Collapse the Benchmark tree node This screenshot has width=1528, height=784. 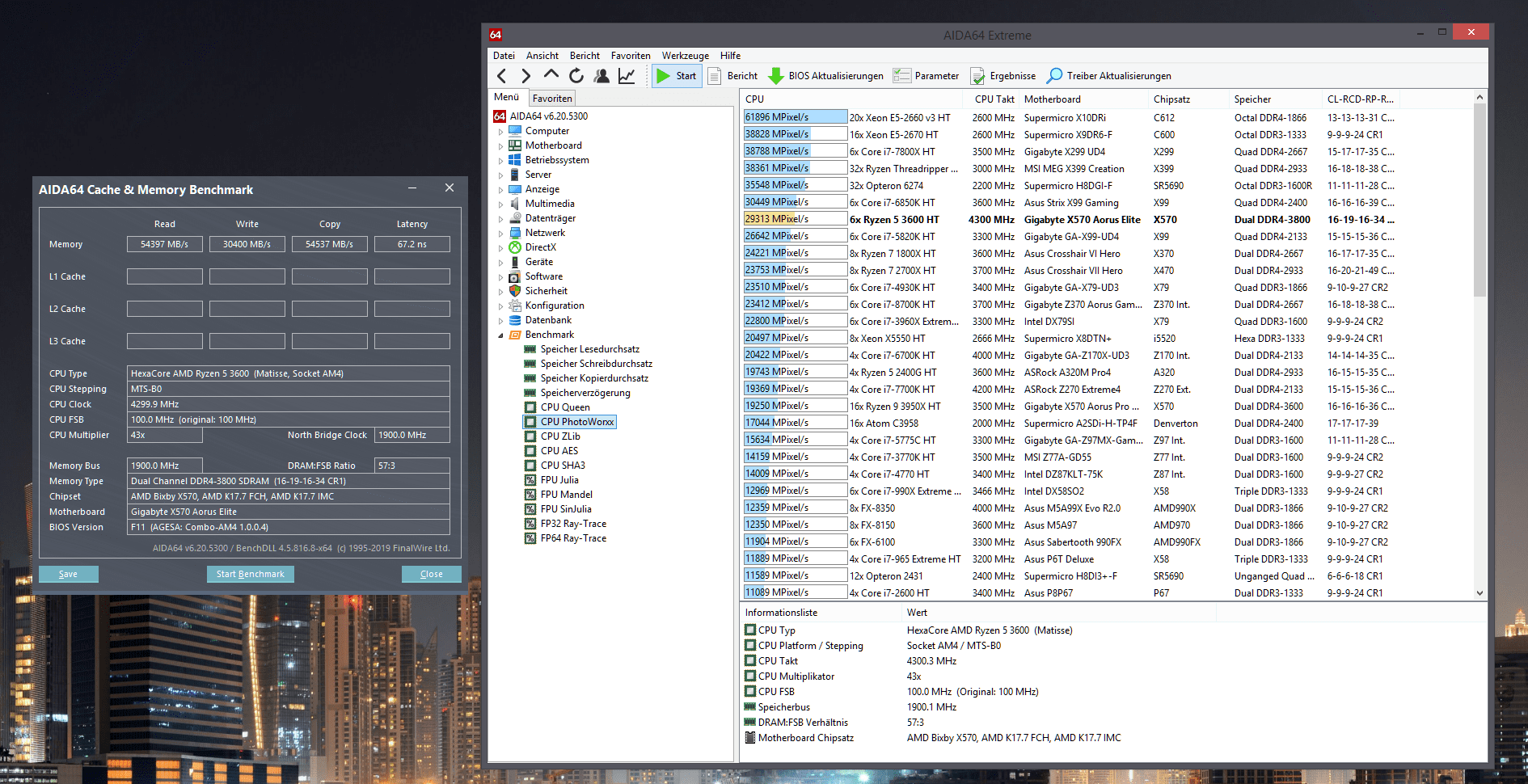(x=500, y=335)
